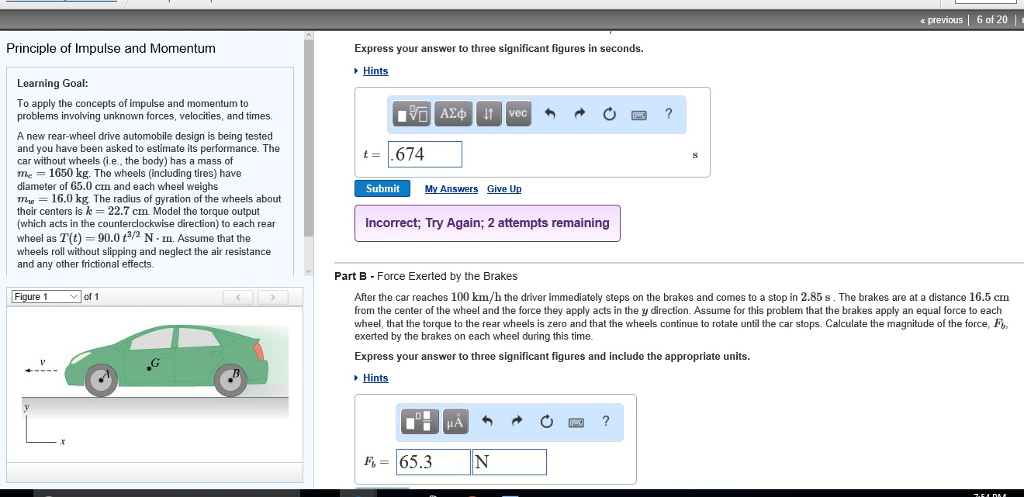The image size is (1024, 497).
Task: Reset the Part A answer field
Action: coord(609,115)
